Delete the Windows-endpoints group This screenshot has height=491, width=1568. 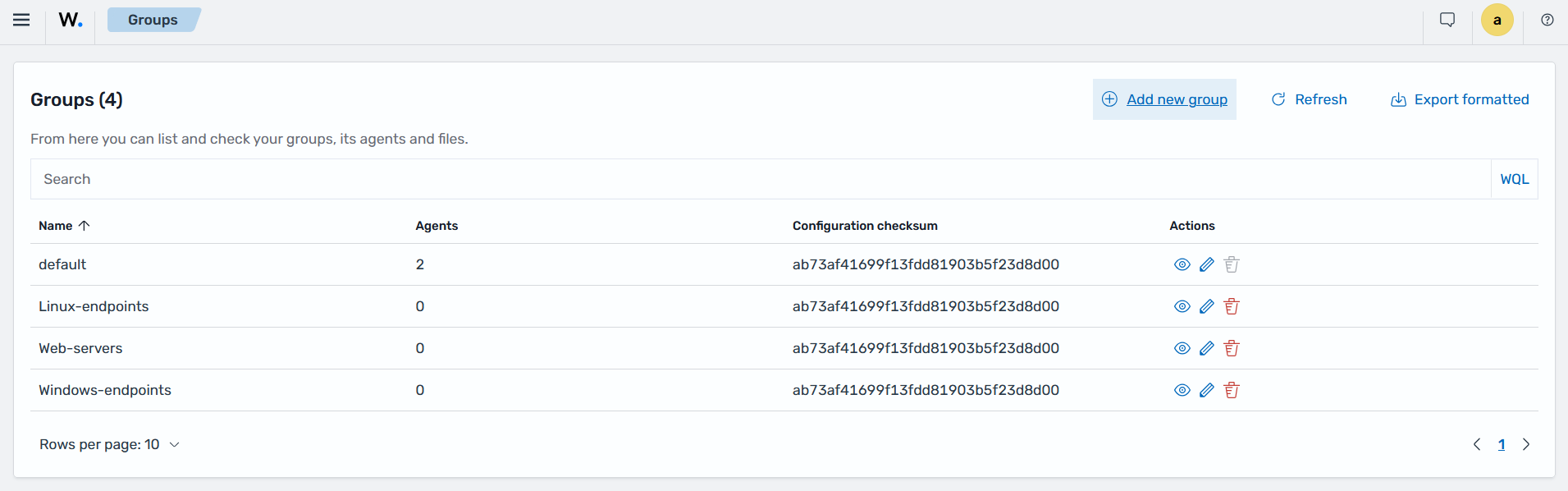[x=1232, y=390]
